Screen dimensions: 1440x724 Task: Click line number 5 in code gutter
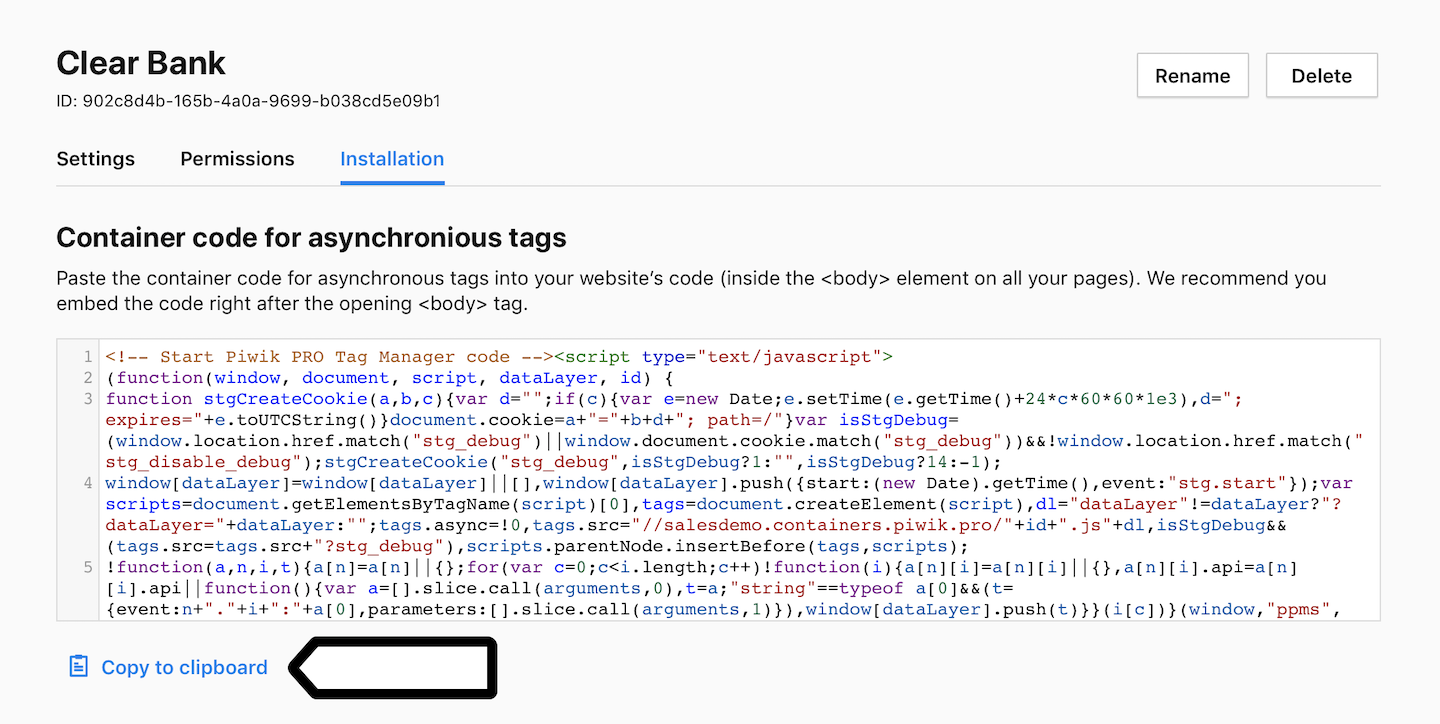tap(88, 567)
